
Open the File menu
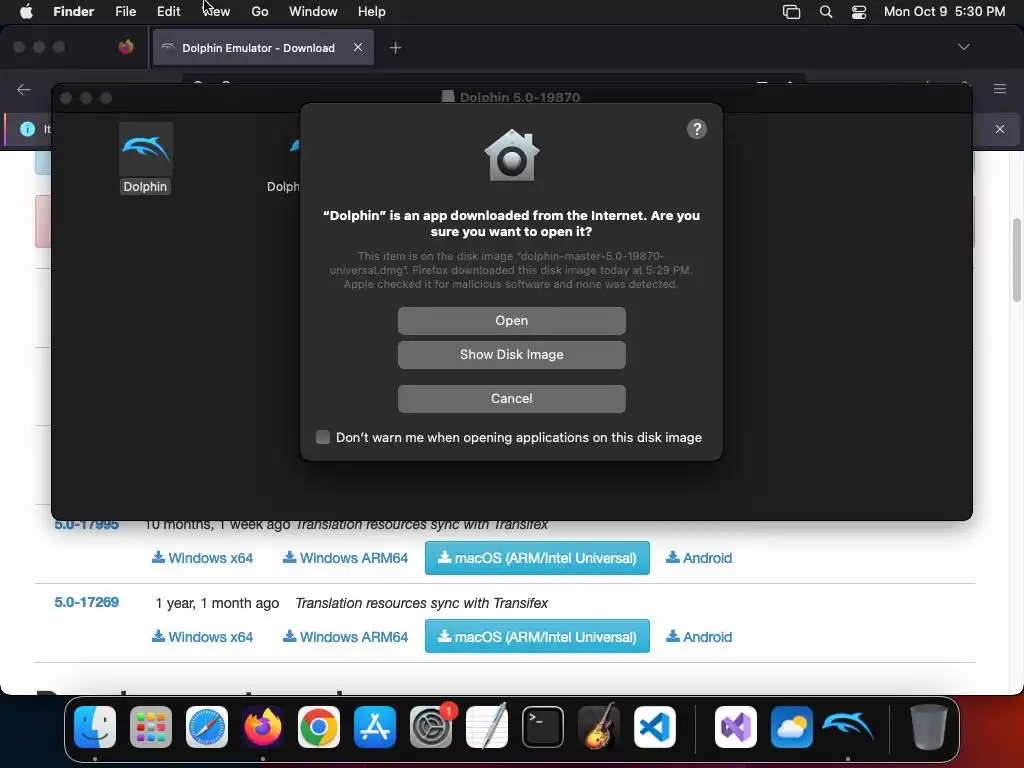click(125, 11)
